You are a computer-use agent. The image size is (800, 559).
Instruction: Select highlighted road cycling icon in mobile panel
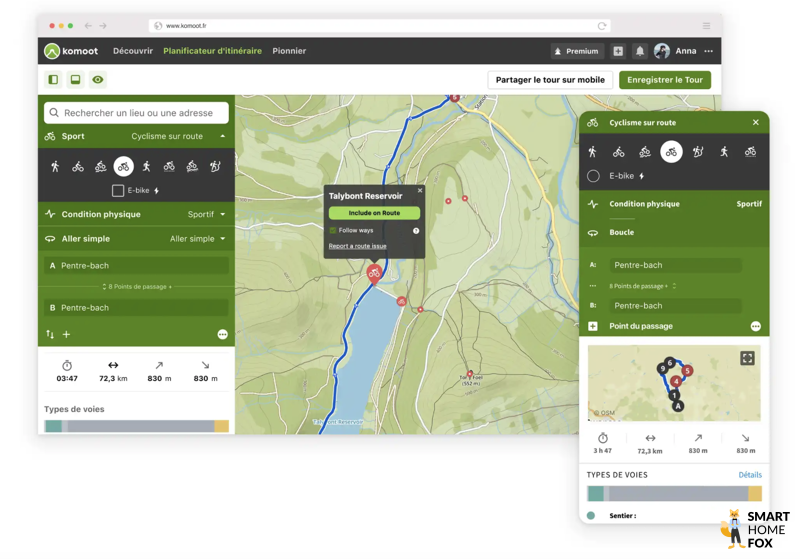click(671, 151)
